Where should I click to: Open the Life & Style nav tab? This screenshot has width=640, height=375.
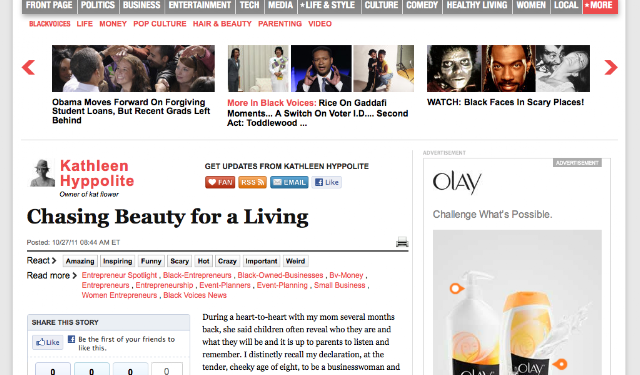tap(329, 5)
